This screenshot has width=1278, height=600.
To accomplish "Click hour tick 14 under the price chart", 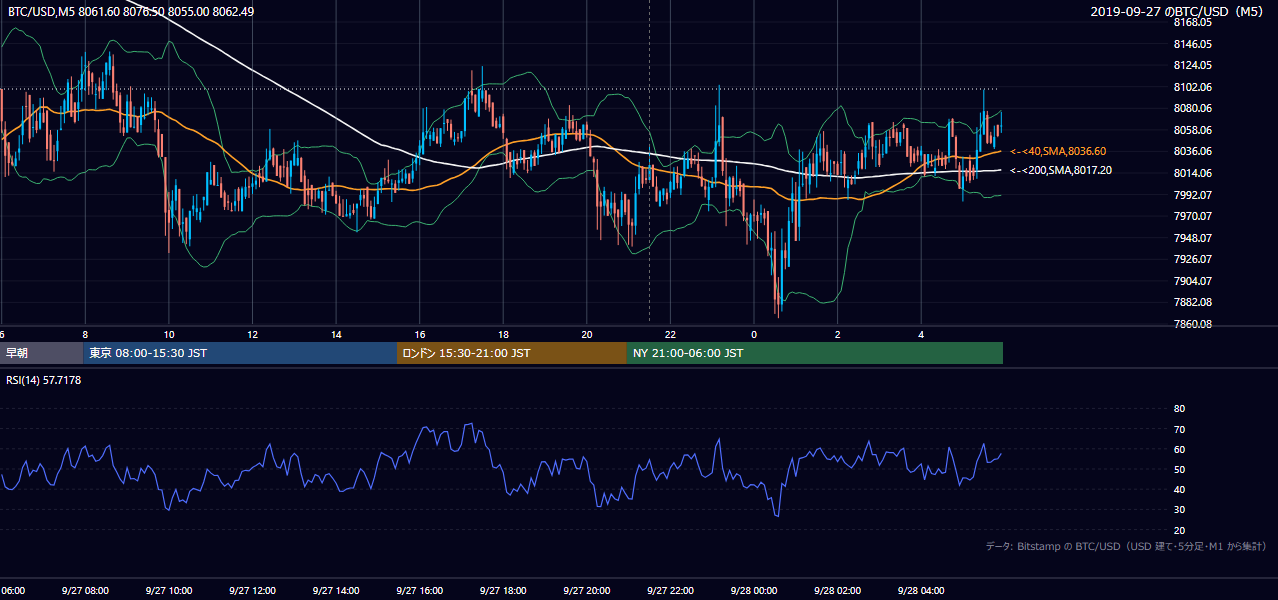I will tap(336, 334).
